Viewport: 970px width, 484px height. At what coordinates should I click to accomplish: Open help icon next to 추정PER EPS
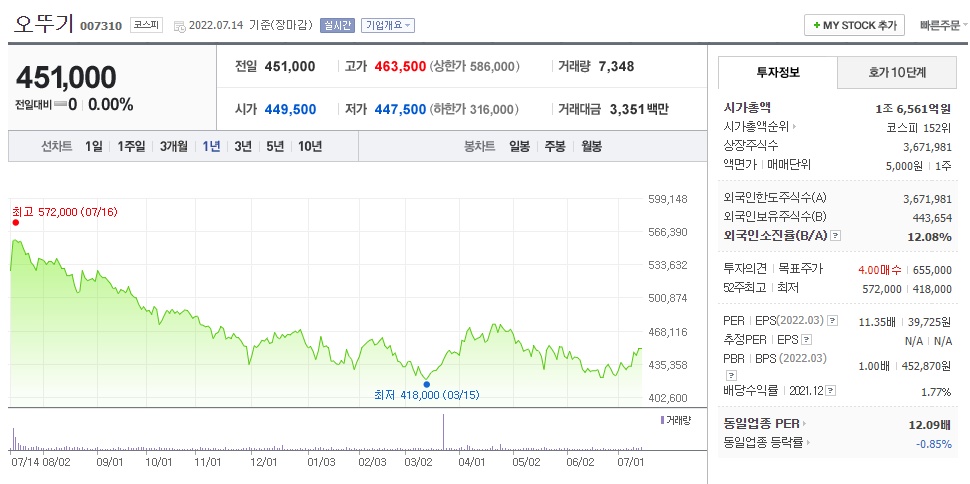click(x=807, y=340)
